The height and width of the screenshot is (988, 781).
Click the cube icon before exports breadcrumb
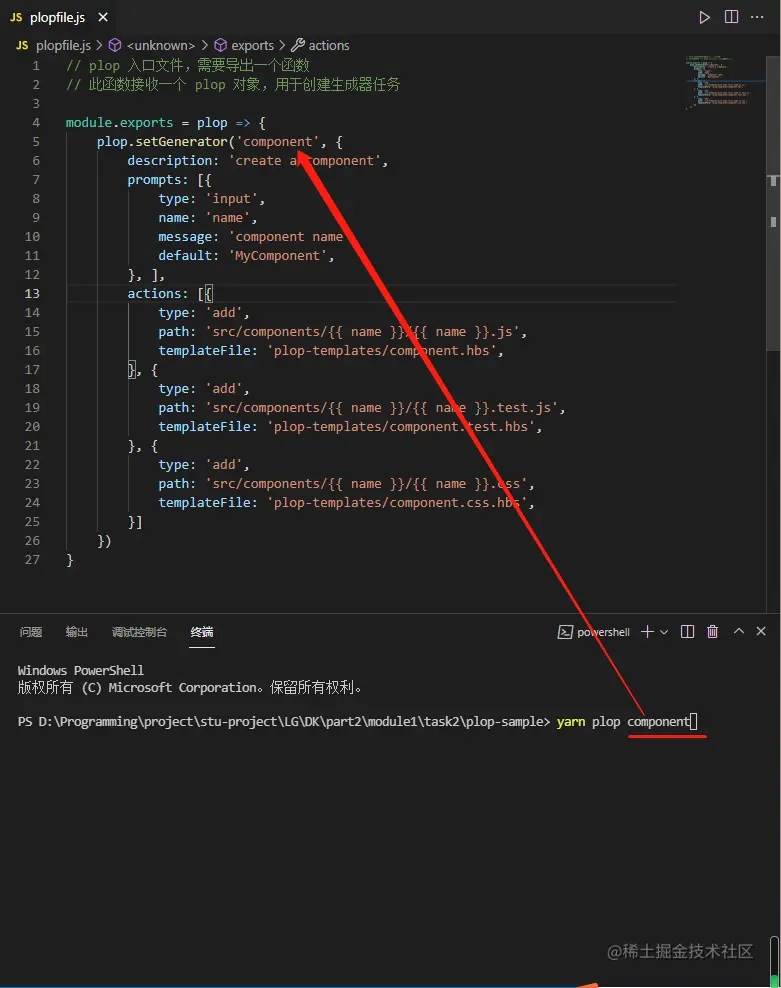pos(220,45)
